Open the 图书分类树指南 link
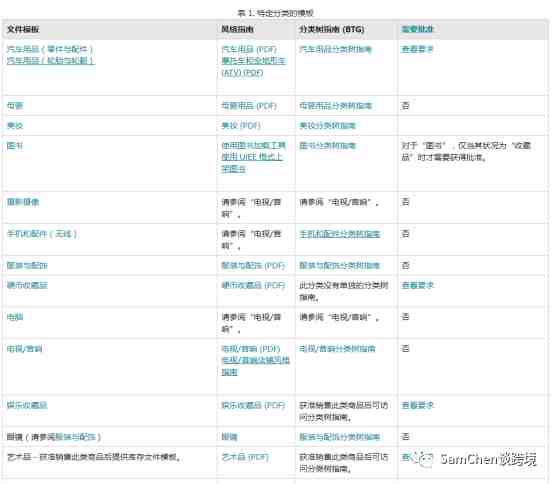 click(328, 145)
